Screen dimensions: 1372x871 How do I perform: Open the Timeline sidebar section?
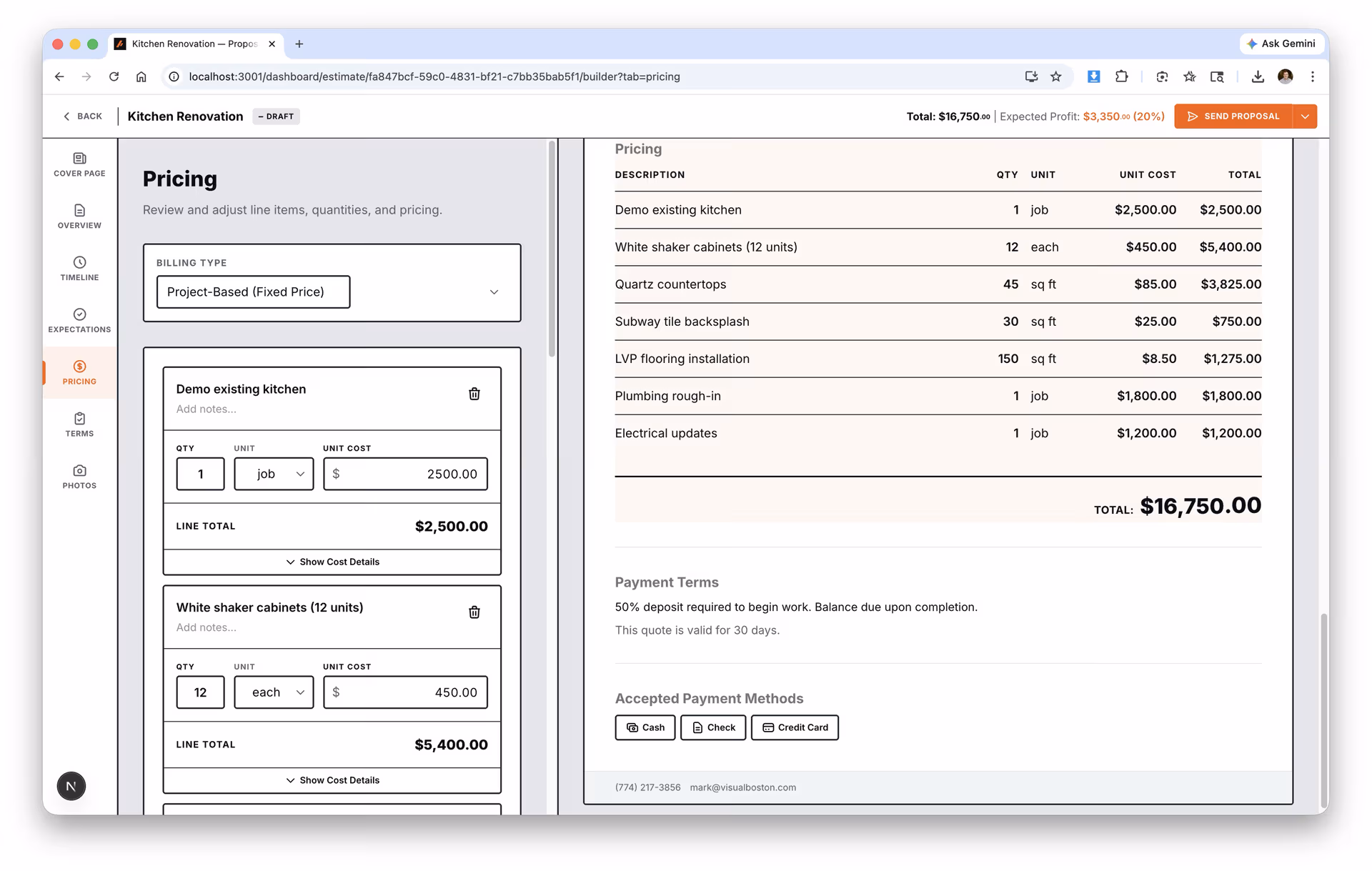[79, 269]
